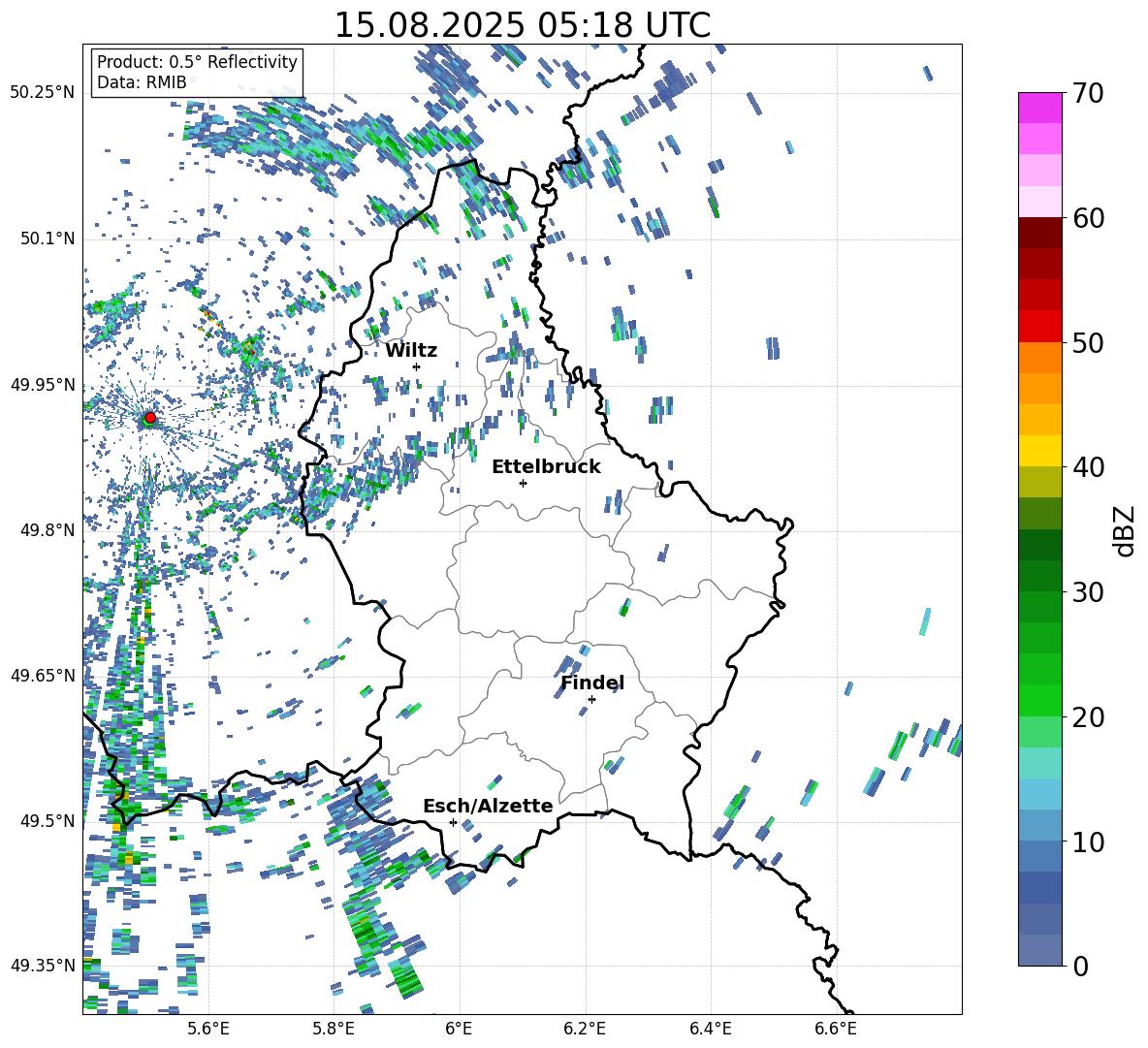Click the colorbar value 50

[1088, 342]
